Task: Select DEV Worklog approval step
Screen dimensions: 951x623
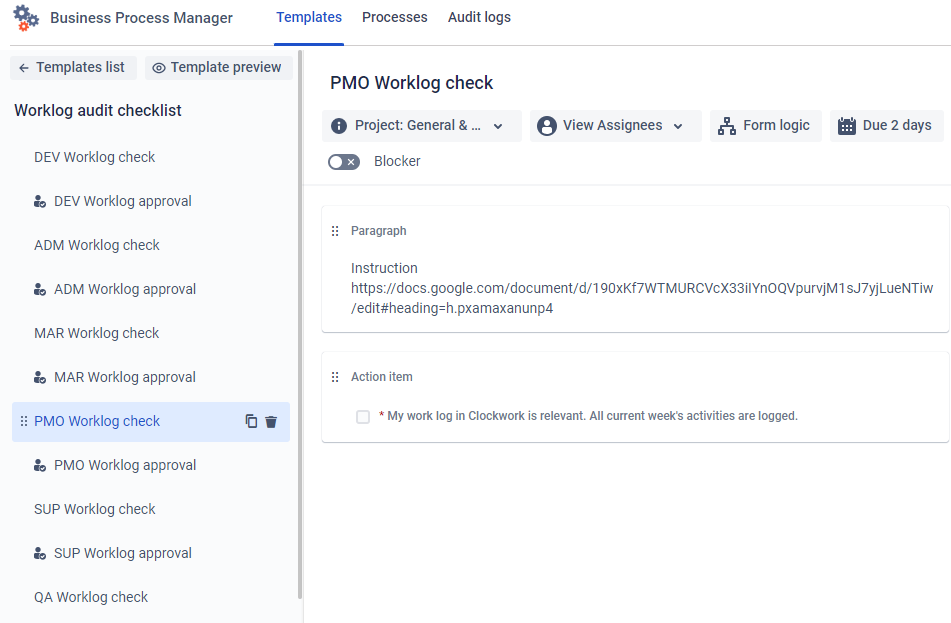Action: (123, 201)
